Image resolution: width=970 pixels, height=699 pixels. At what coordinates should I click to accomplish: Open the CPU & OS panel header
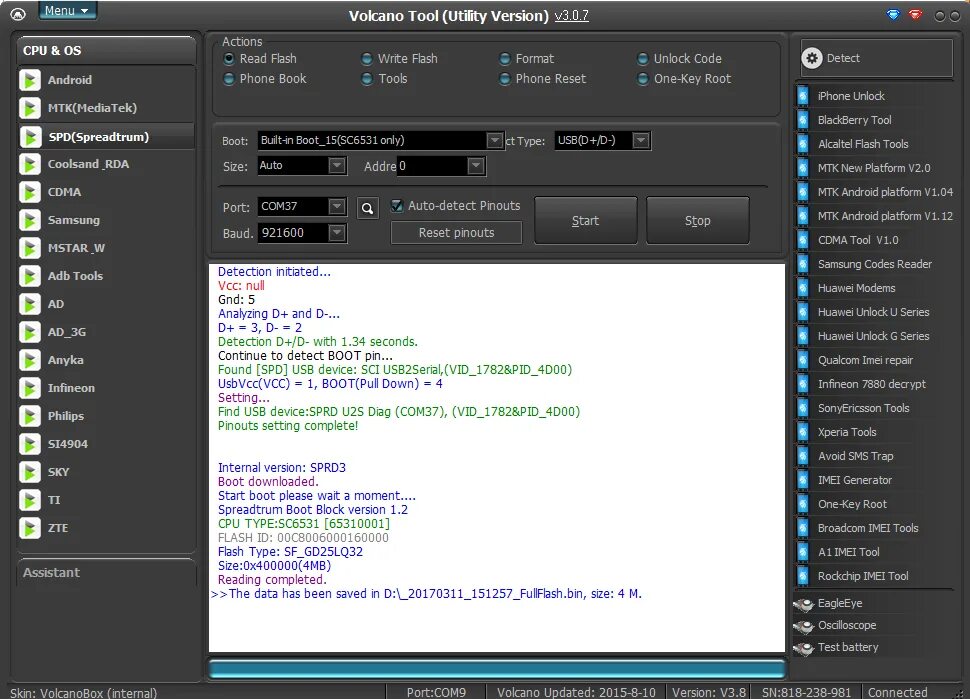[106, 51]
